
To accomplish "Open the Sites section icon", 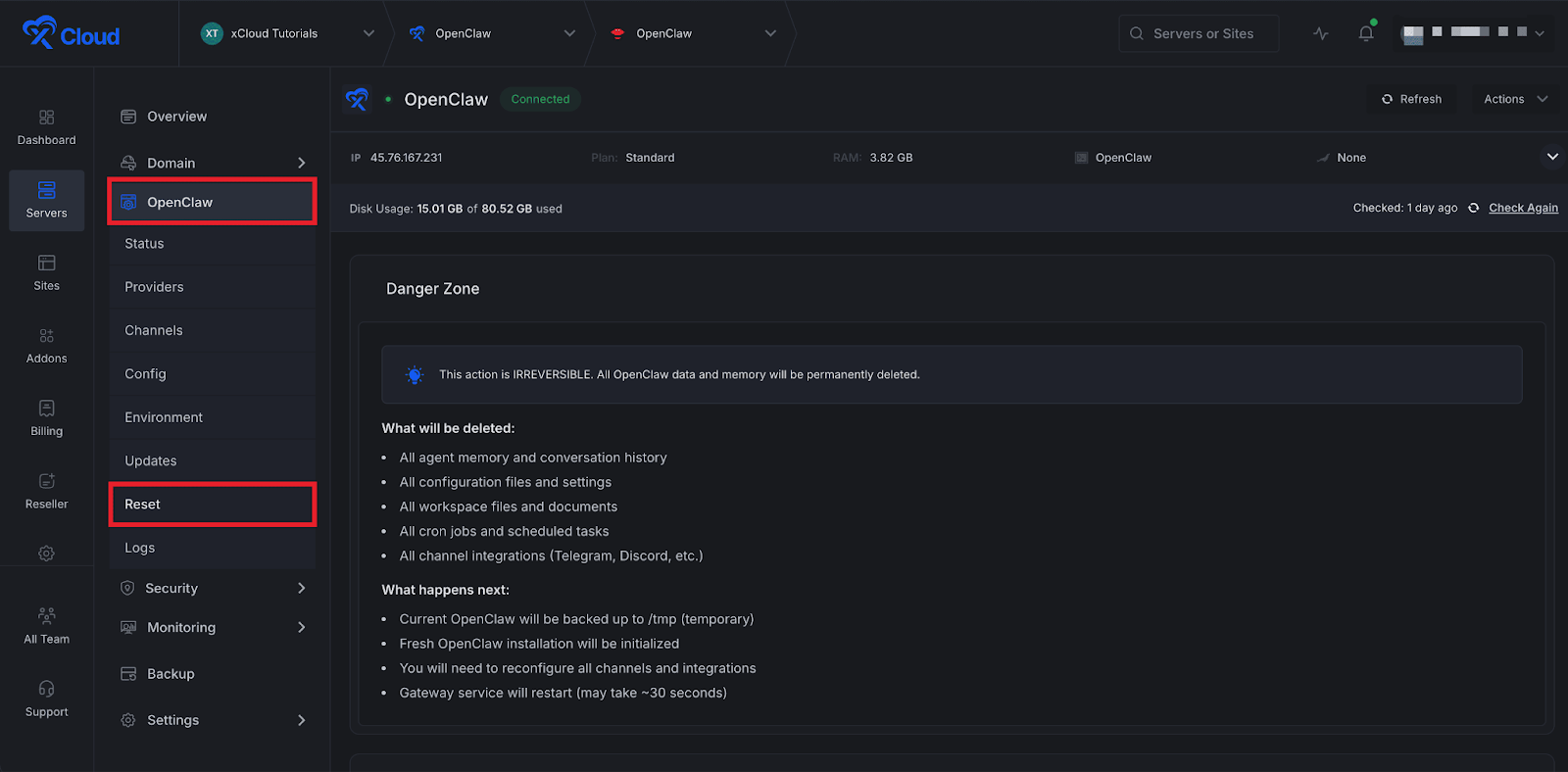I will point(46,272).
